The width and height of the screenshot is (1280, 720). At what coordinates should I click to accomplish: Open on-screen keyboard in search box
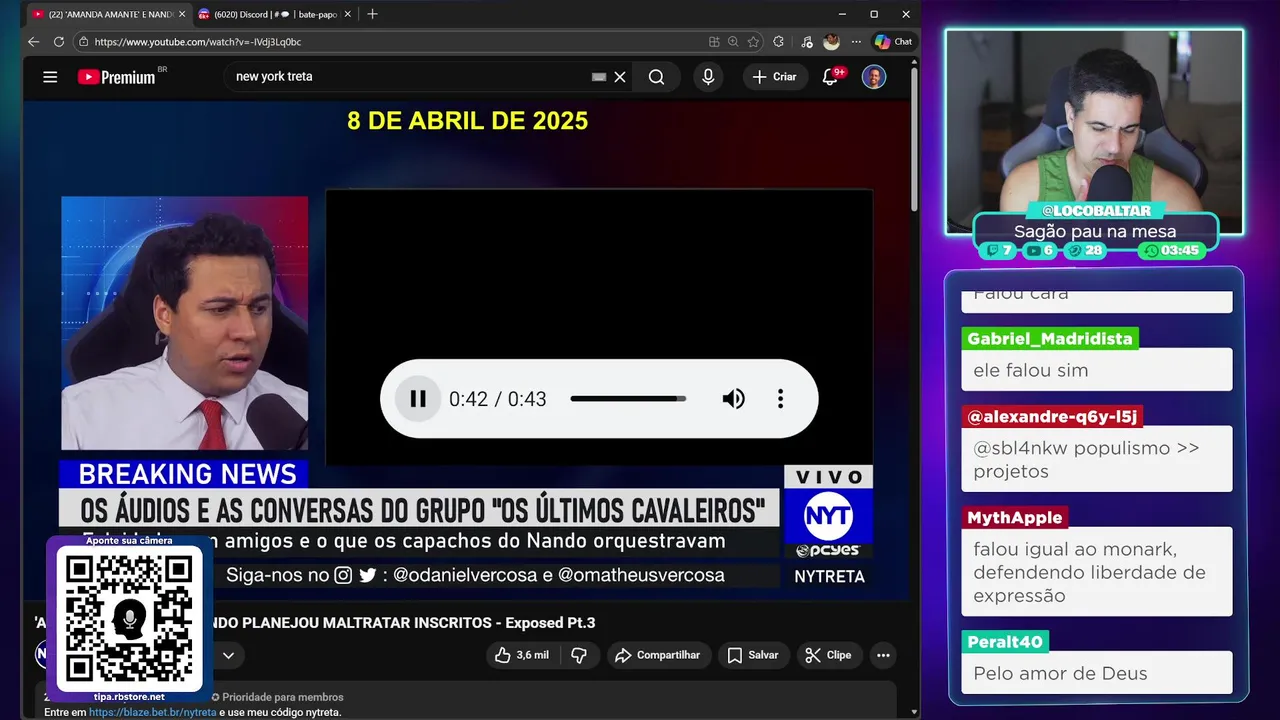pyautogui.click(x=599, y=77)
